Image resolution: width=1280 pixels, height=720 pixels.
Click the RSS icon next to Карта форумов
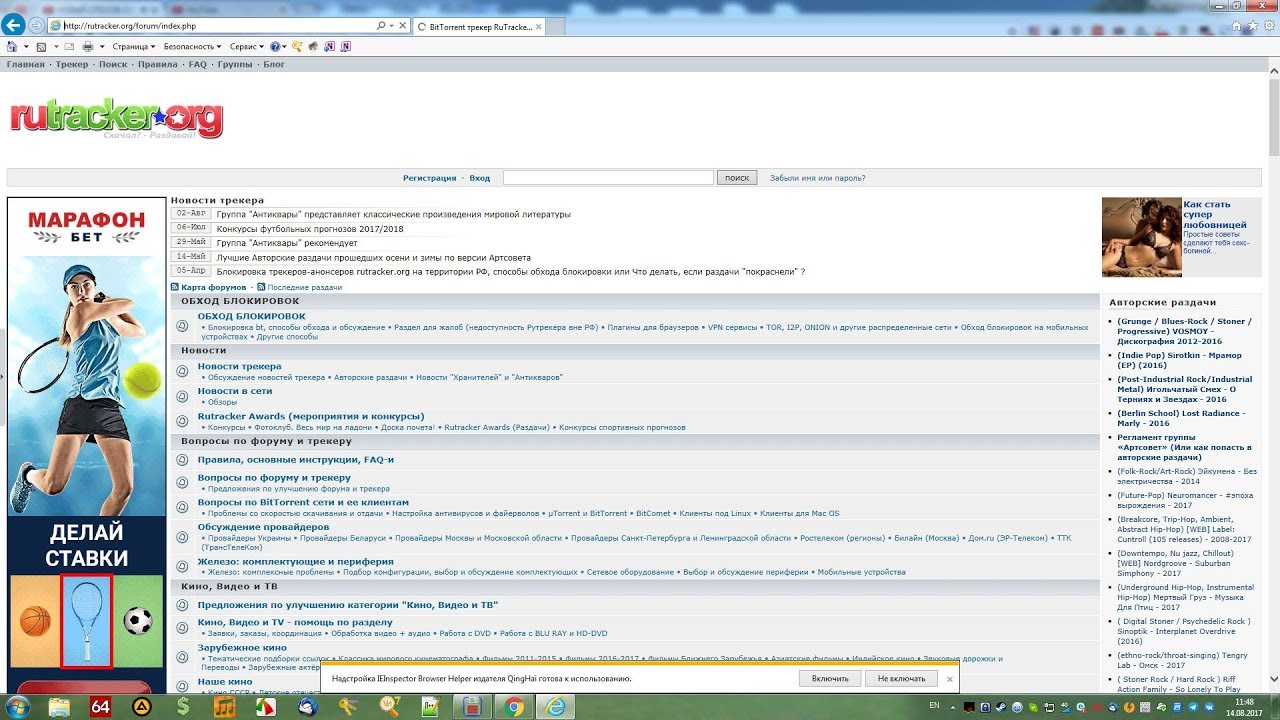(175, 287)
